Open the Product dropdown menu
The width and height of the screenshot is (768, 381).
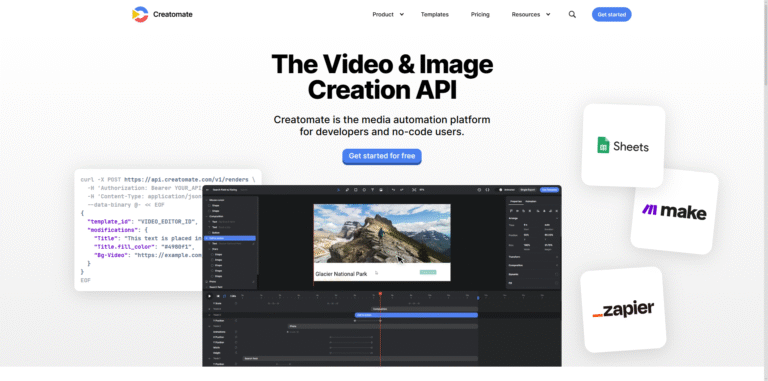(x=388, y=15)
